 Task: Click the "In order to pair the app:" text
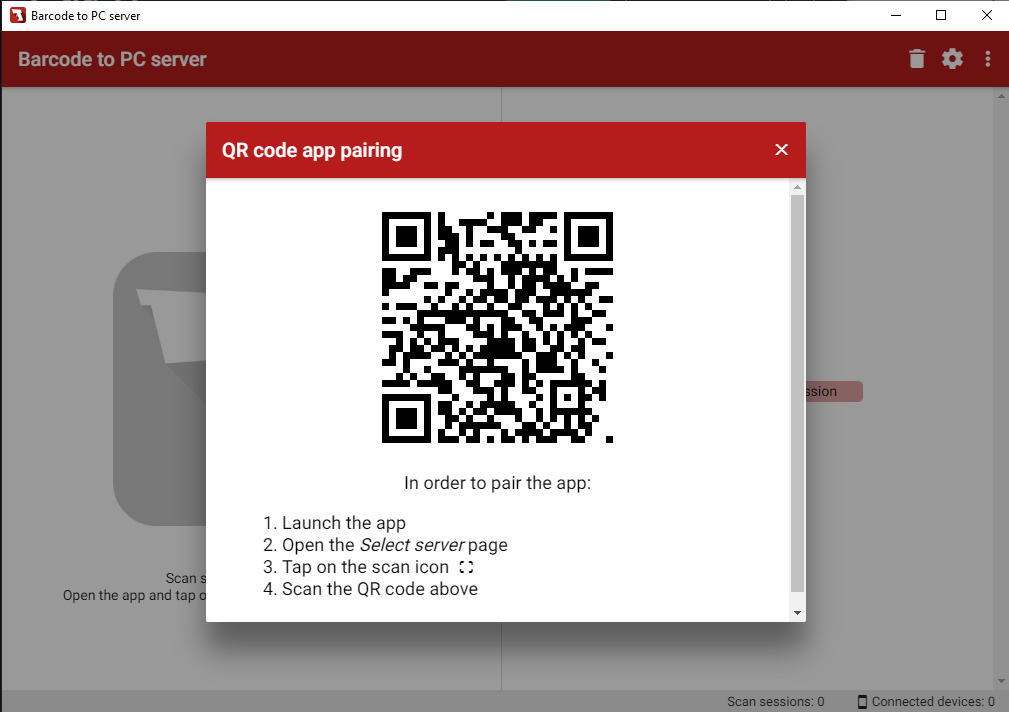[497, 483]
